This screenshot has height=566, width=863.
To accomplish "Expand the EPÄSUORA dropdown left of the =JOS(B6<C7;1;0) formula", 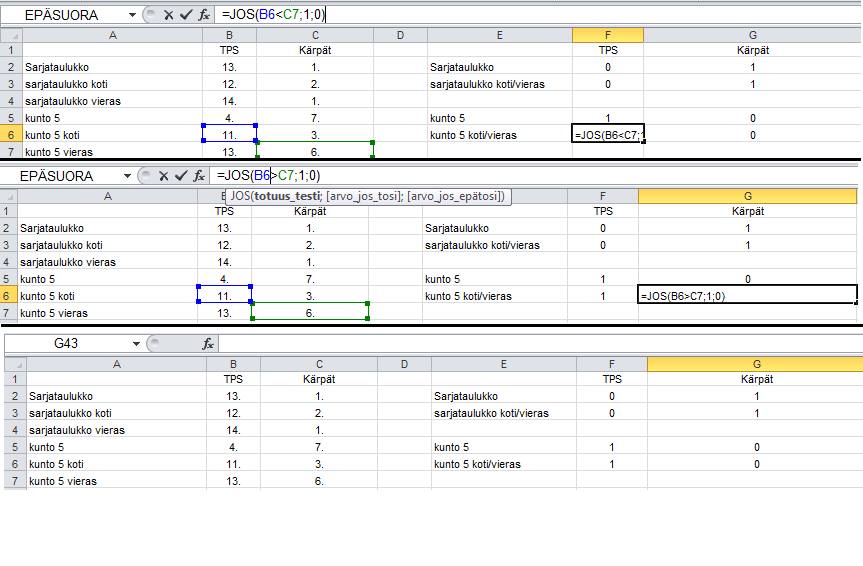I will [x=132, y=15].
